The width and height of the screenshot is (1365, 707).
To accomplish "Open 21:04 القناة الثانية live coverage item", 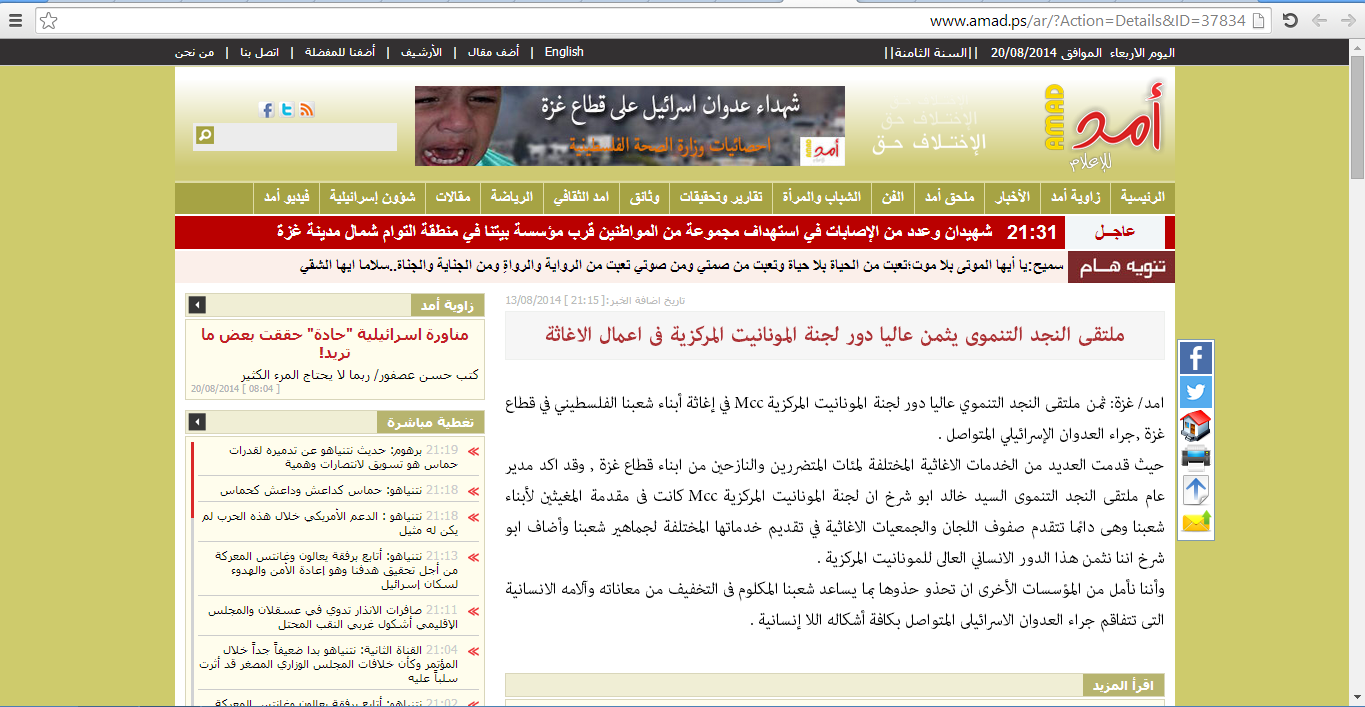I will [328, 663].
